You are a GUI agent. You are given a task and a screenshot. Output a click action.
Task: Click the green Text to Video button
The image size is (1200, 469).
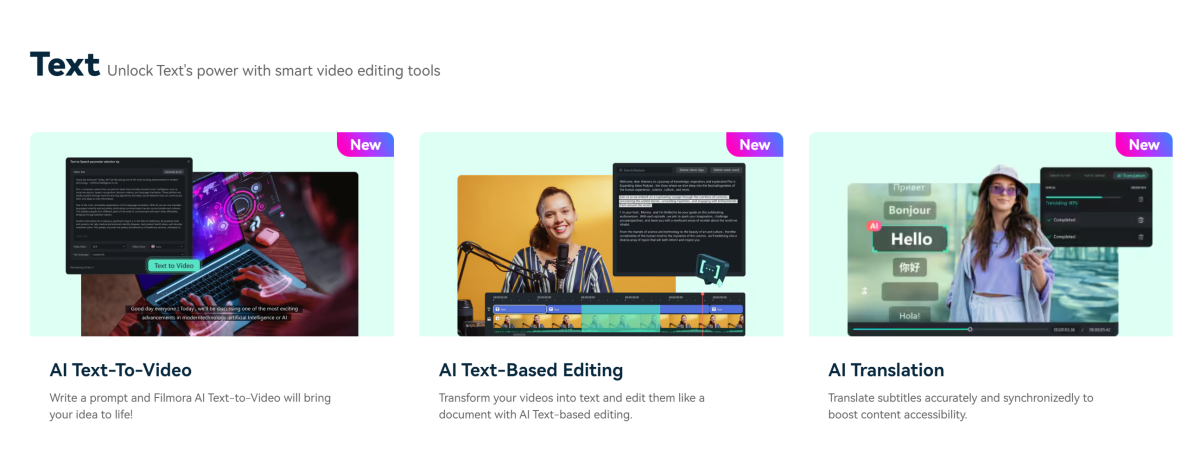coord(174,265)
